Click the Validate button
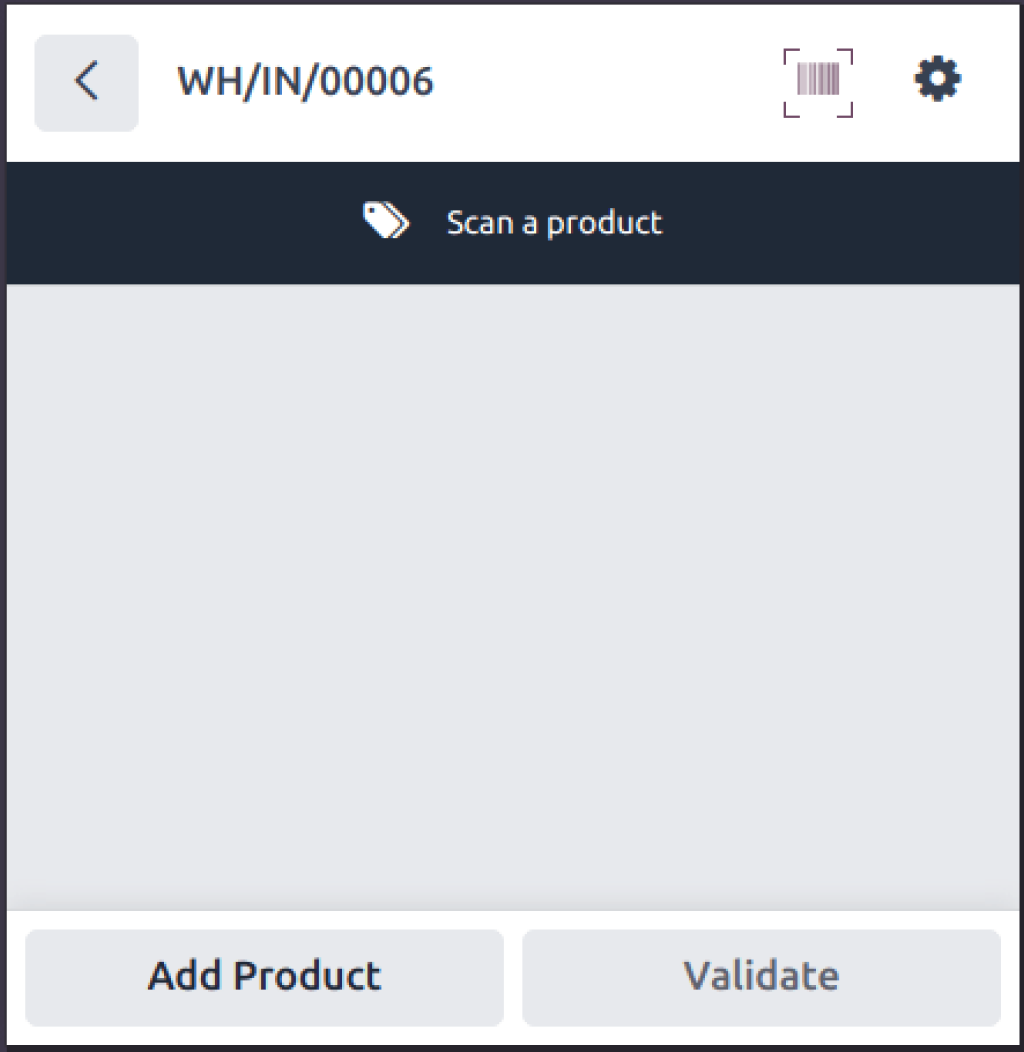Viewport: 1024px width, 1052px height. [x=761, y=977]
